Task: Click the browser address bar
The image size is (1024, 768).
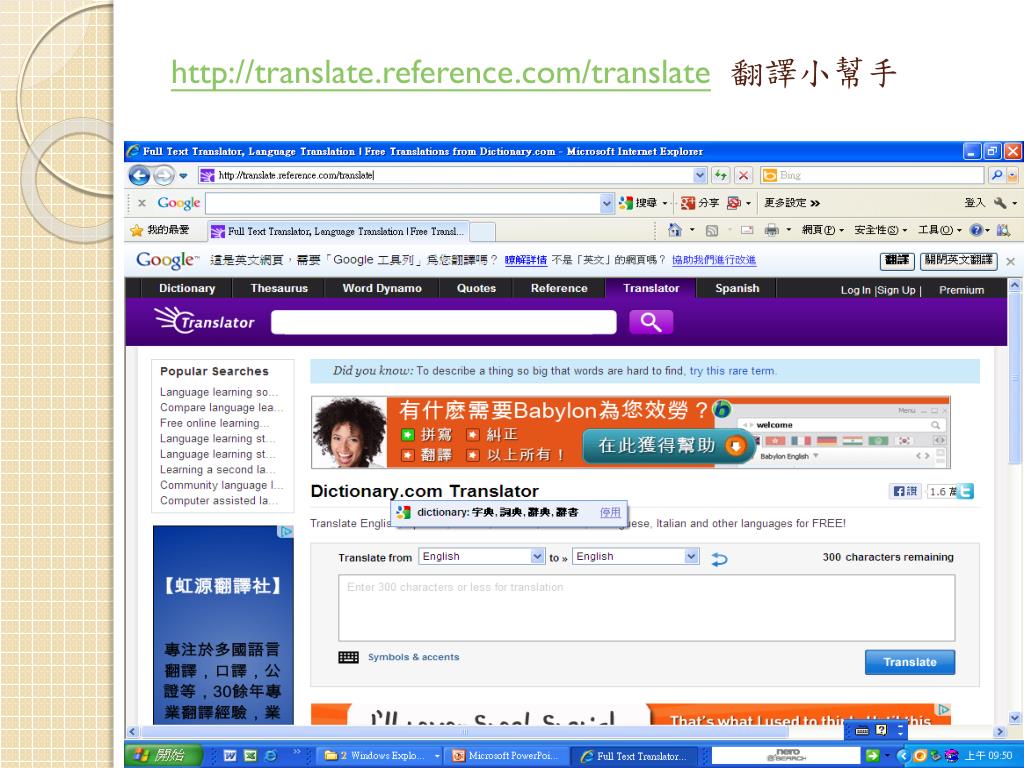Action: tap(445, 175)
